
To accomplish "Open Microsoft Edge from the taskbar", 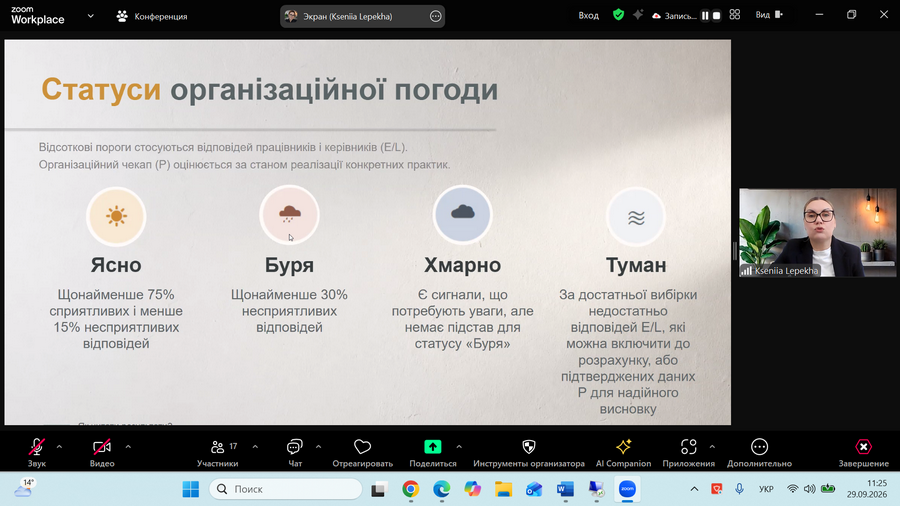I will click(x=441, y=489).
